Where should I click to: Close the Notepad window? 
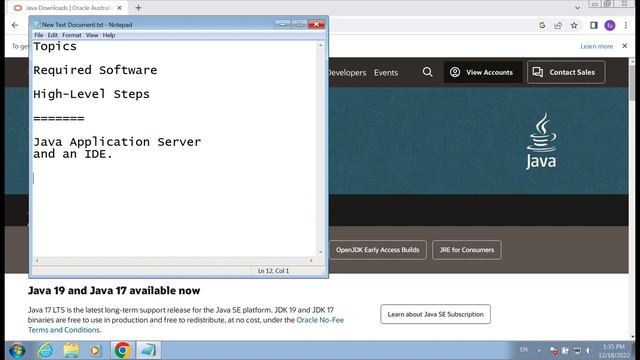tap(316, 24)
